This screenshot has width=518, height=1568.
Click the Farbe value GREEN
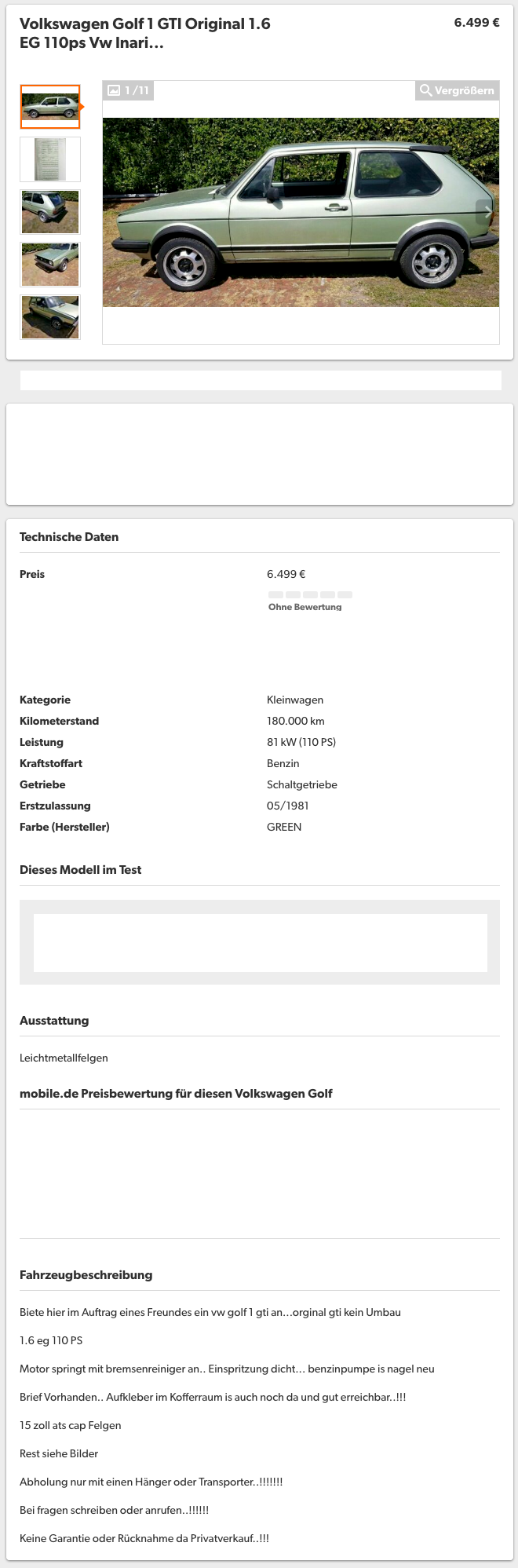(284, 827)
